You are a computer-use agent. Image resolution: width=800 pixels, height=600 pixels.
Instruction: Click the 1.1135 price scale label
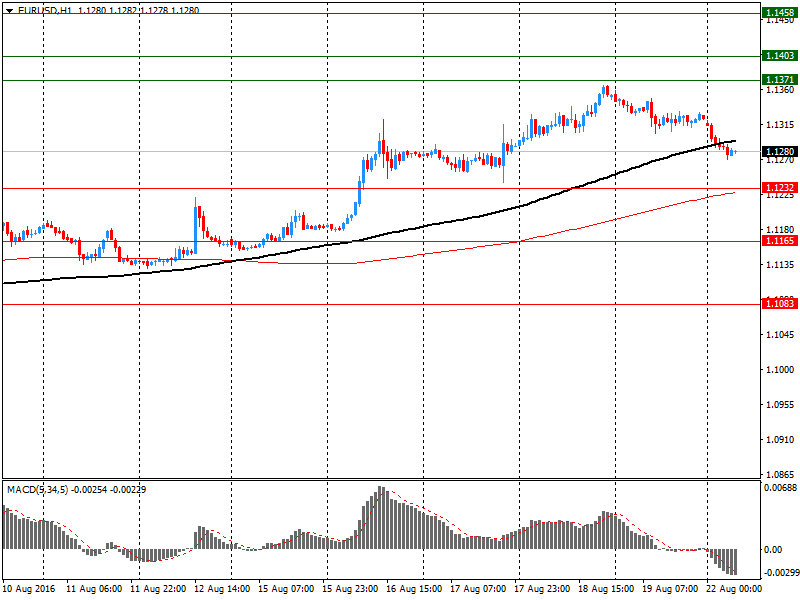(x=780, y=265)
